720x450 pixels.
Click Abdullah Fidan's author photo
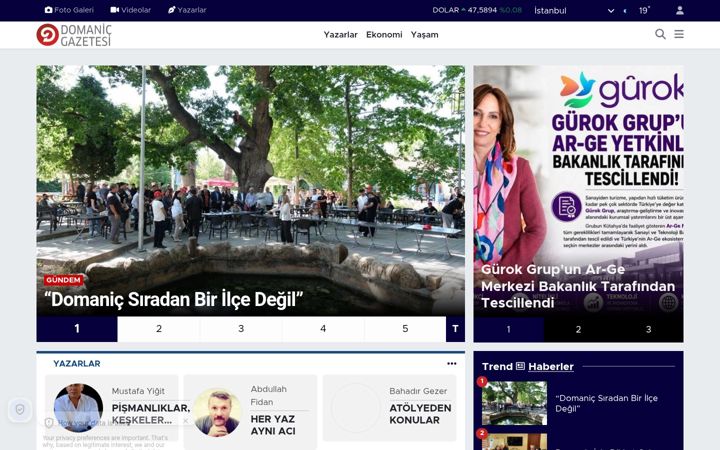point(217,411)
